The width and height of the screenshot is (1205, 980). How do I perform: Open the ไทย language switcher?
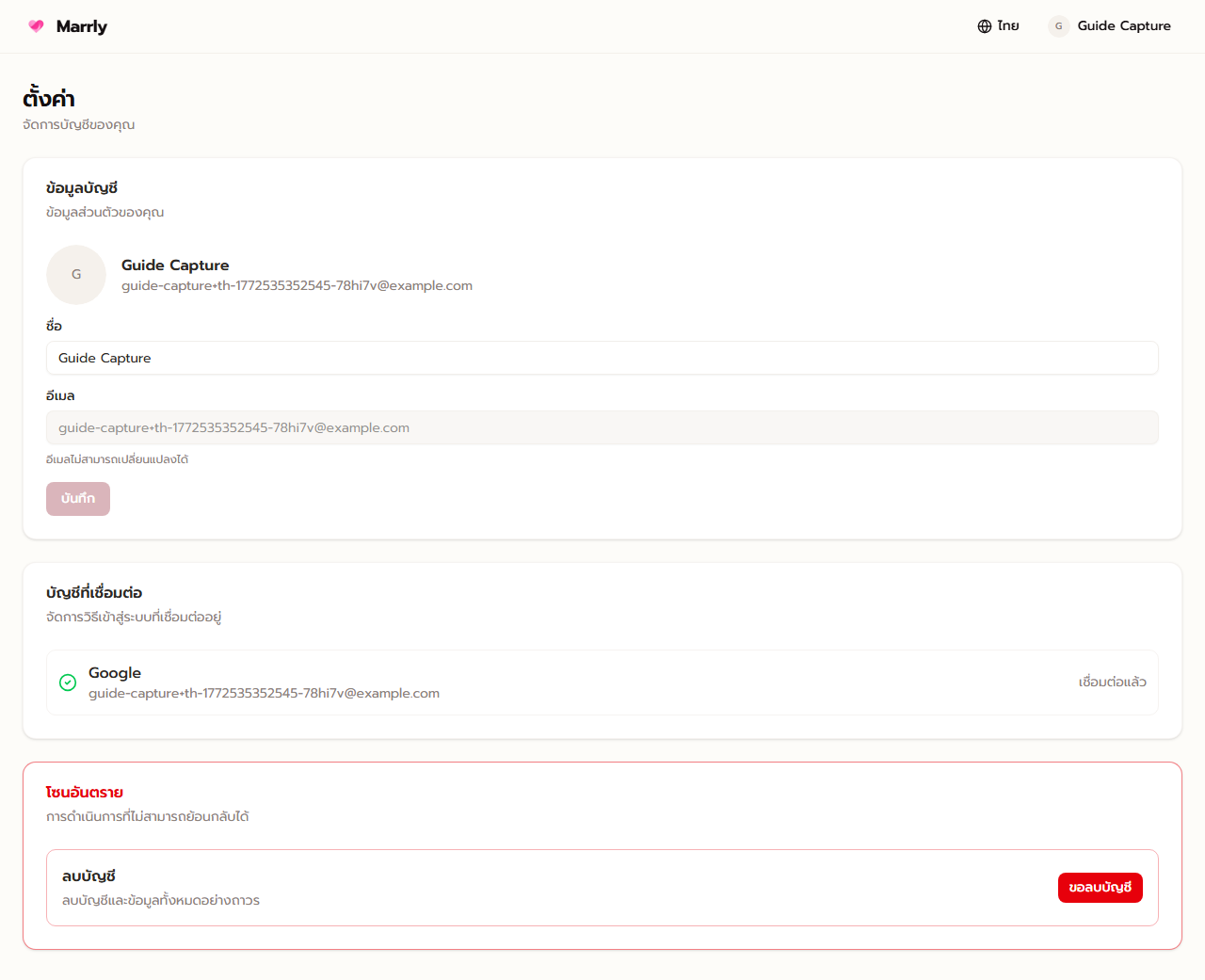click(x=998, y=25)
